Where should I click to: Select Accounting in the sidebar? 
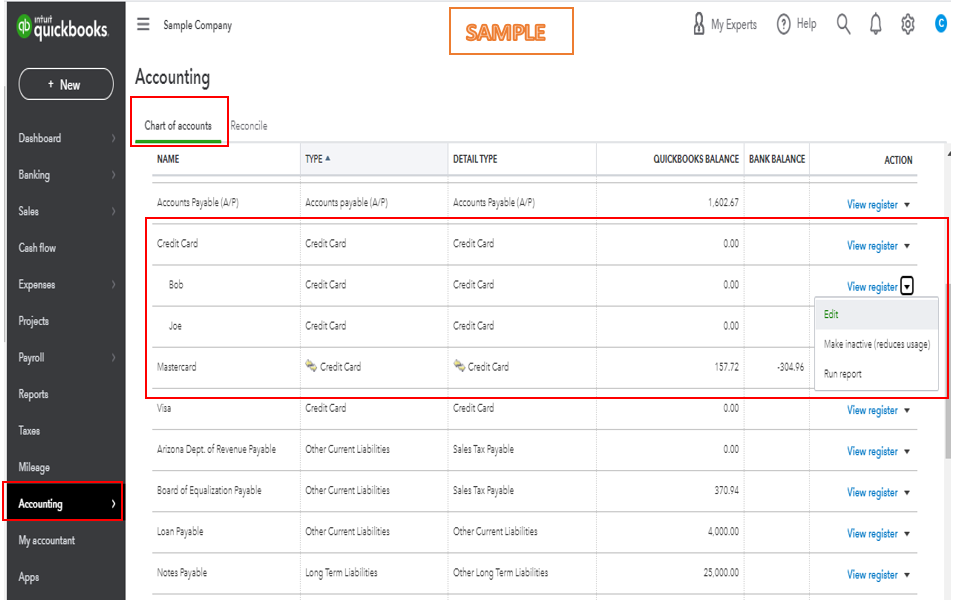tap(40, 504)
